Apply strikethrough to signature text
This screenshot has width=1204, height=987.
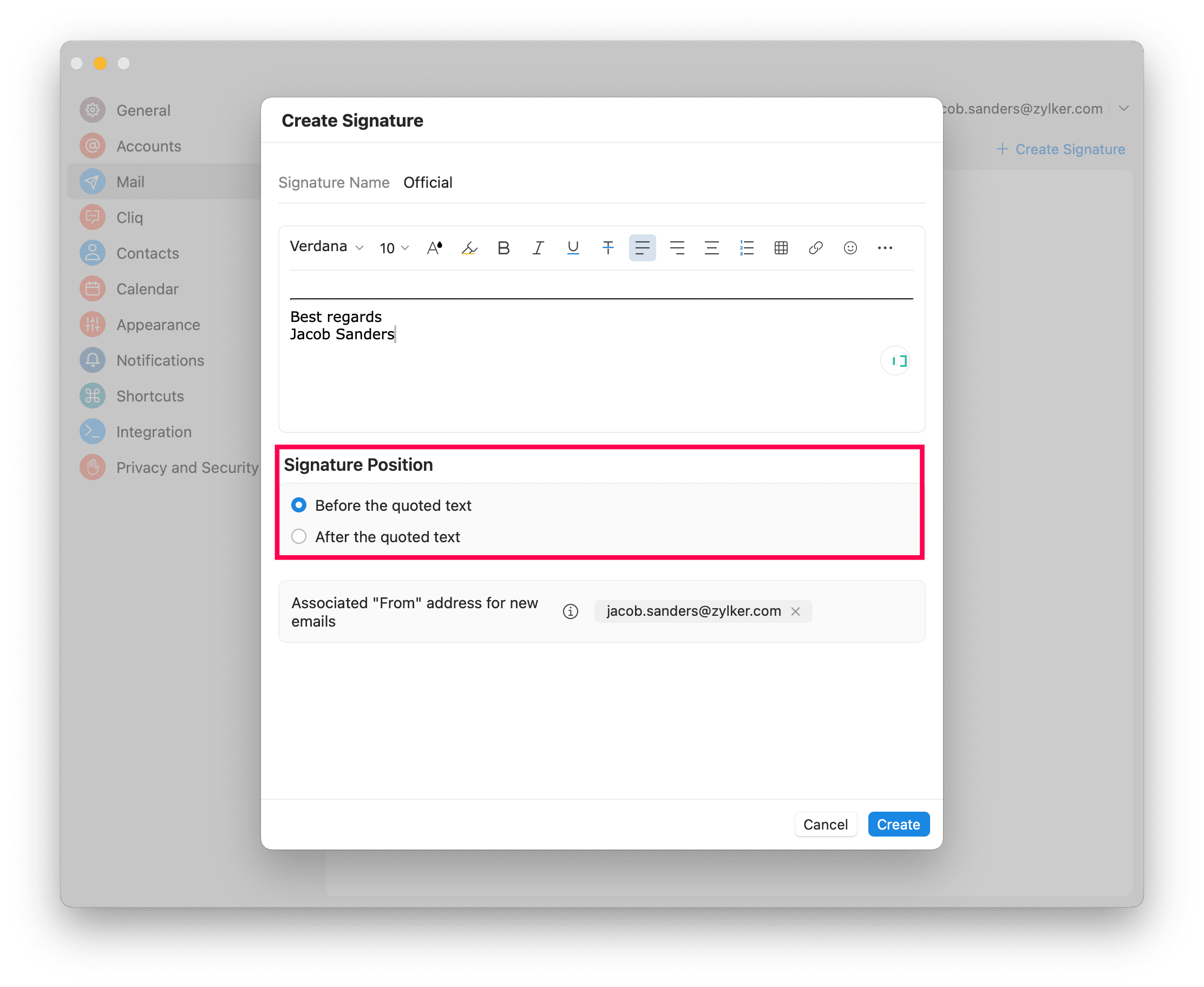pos(607,248)
